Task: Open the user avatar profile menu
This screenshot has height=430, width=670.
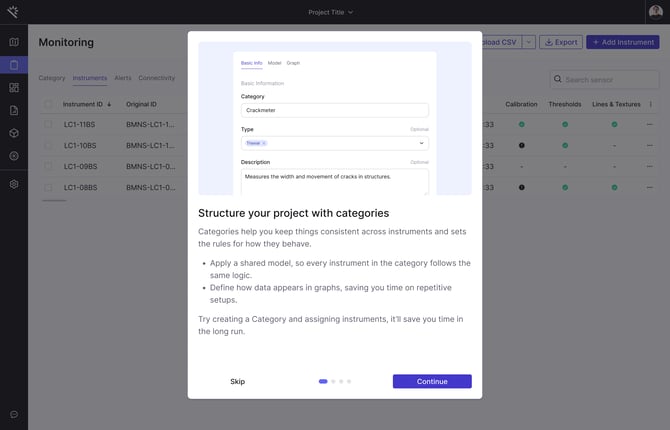Action: pyautogui.click(x=656, y=12)
